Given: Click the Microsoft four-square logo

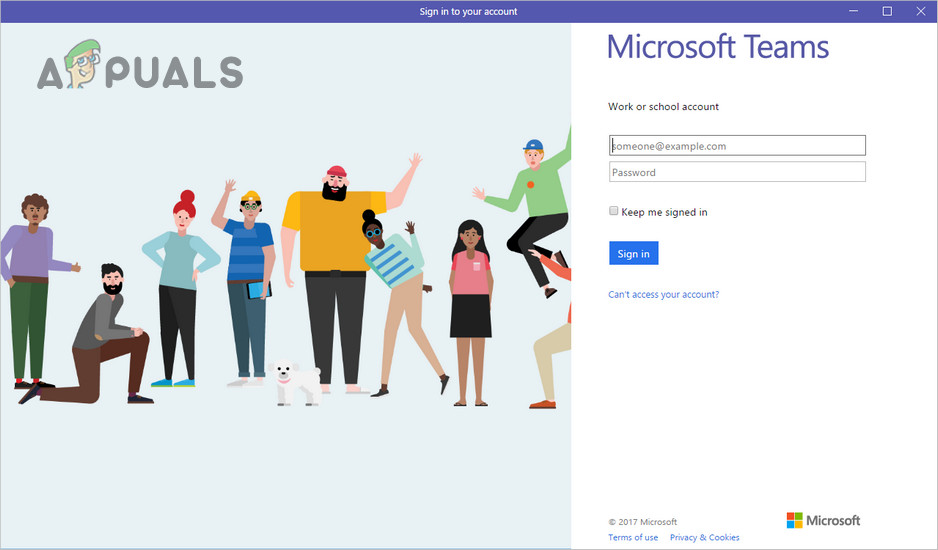Looking at the screenshot, I should point(794,520).
